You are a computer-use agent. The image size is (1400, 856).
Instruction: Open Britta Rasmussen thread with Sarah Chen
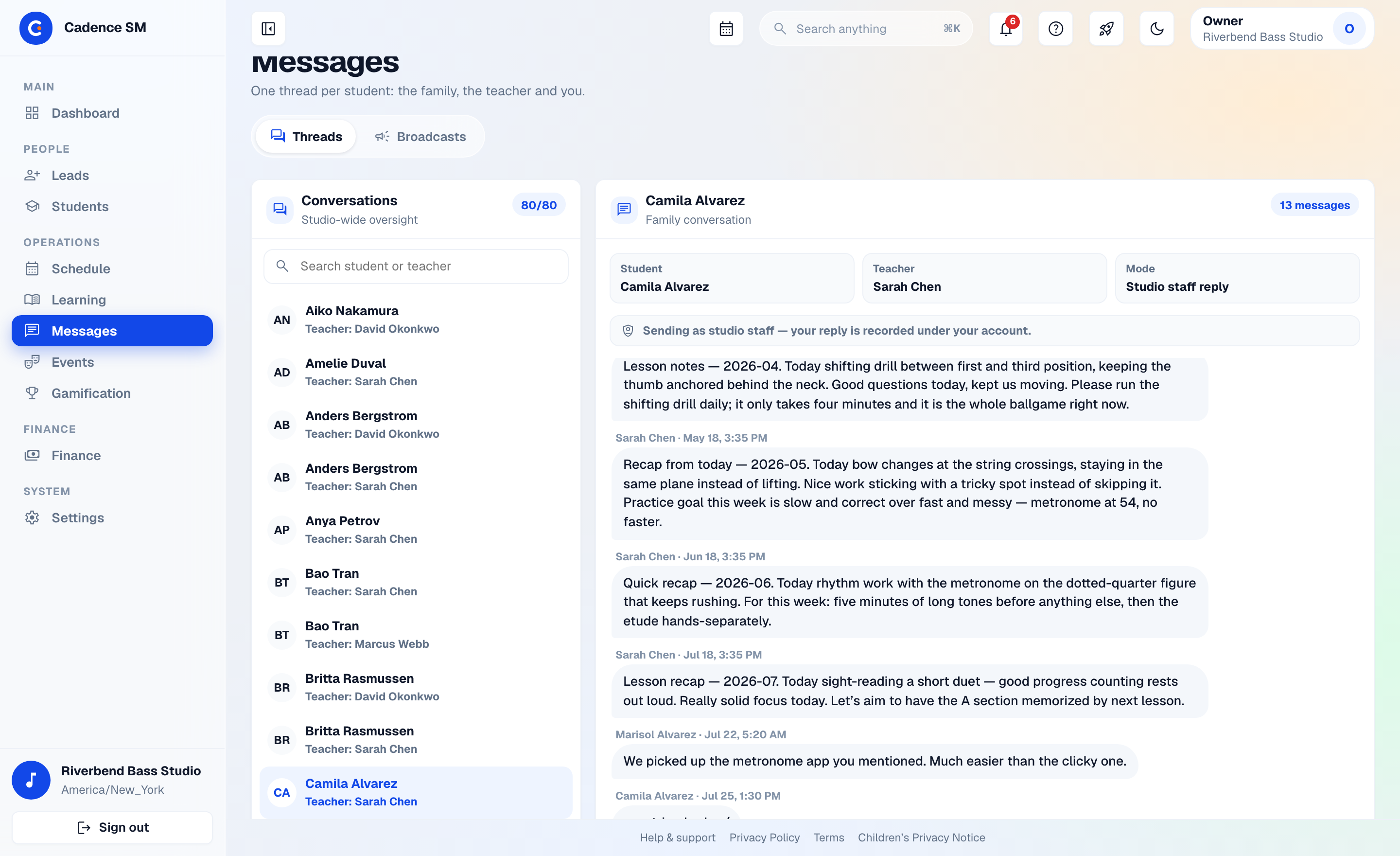pyautogui.click(x=416, y=740)
